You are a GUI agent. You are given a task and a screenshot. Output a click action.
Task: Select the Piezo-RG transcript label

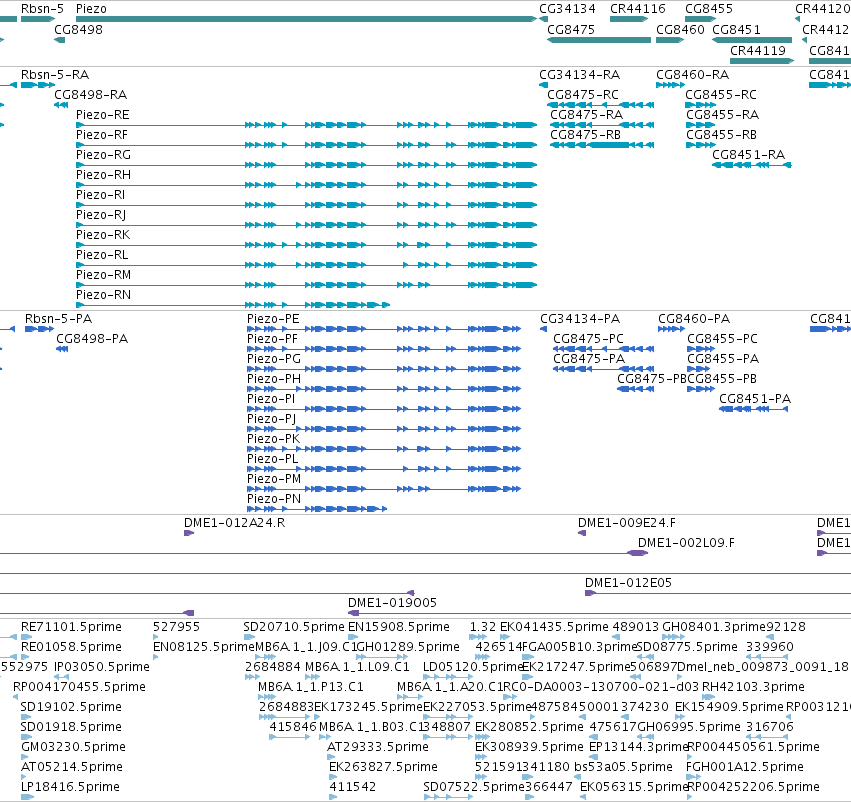(103, 155)
